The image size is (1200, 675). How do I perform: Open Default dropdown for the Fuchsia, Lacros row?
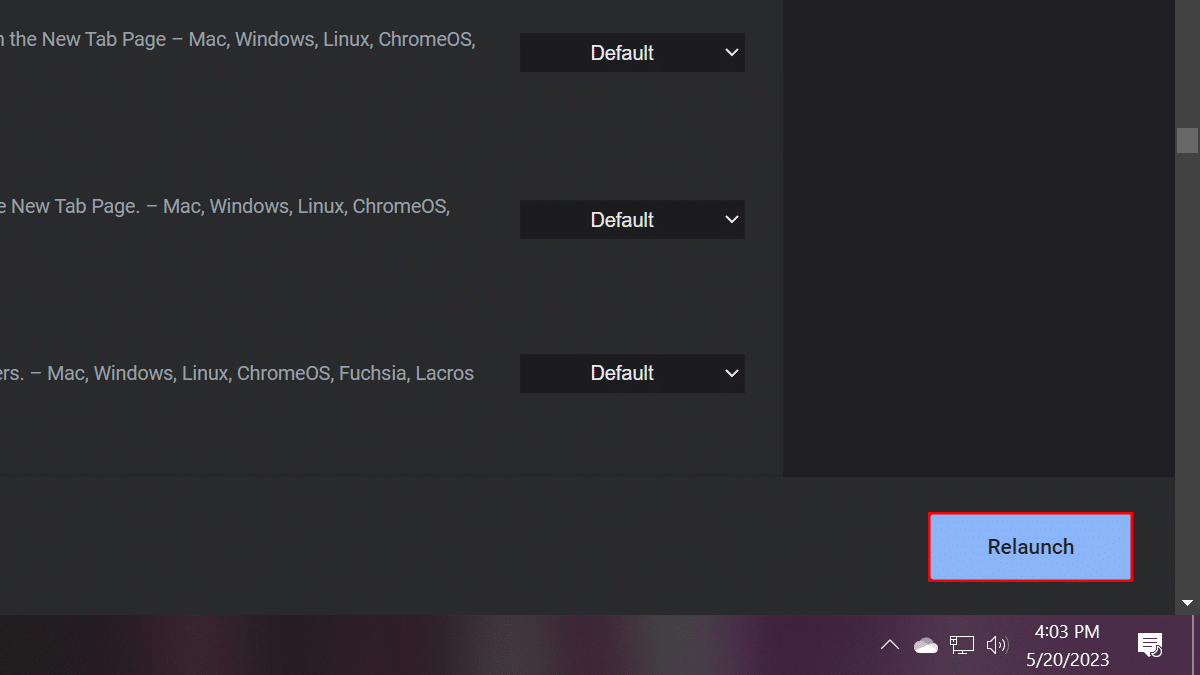point(632,373)
